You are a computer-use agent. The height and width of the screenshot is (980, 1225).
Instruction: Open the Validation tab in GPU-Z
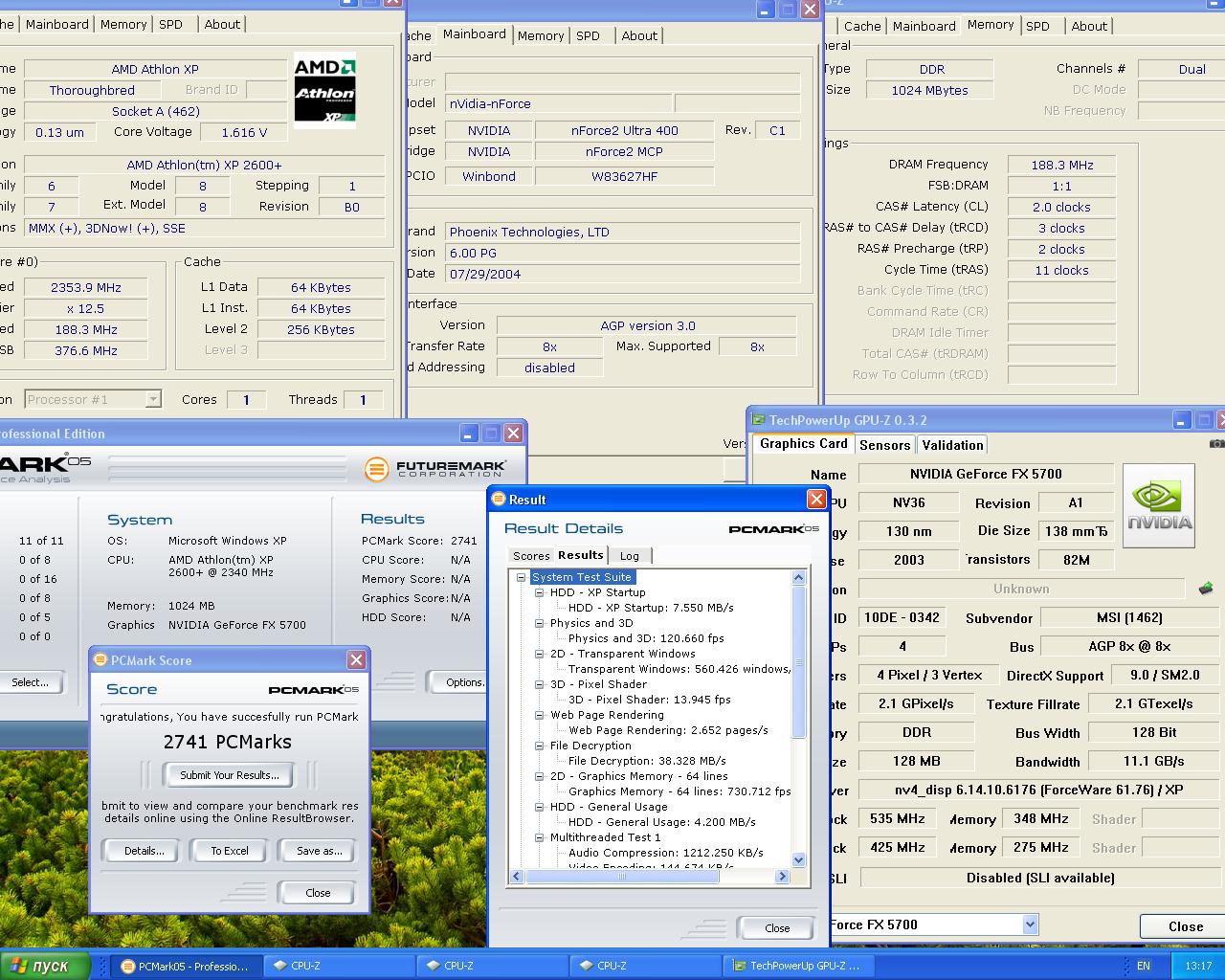(952, 445)
